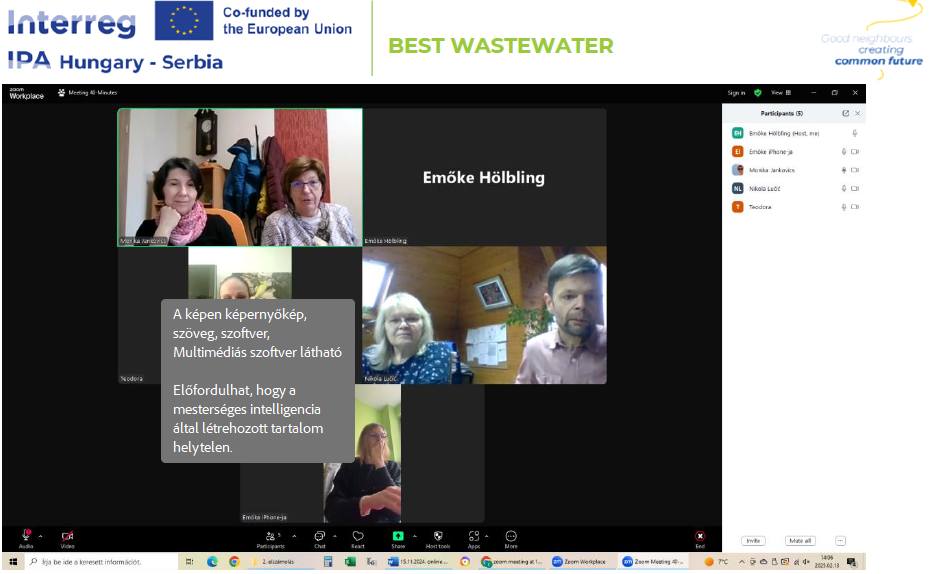Select Teodora in participants list
The width and height of the screenshot is (929, 574).
pos(794,207)
